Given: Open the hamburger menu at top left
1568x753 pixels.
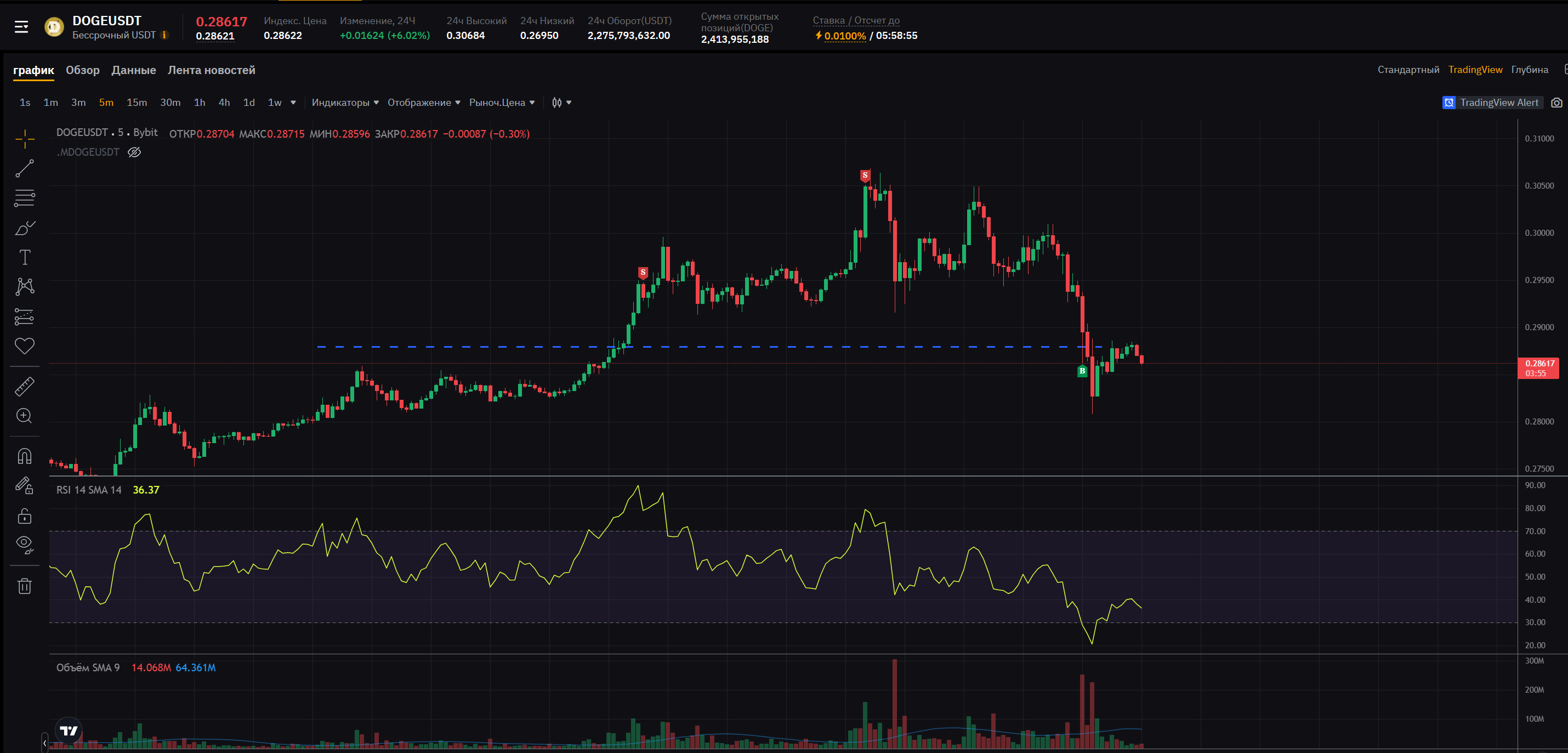Looking at the screenshot, I should [x=21, y=27].
